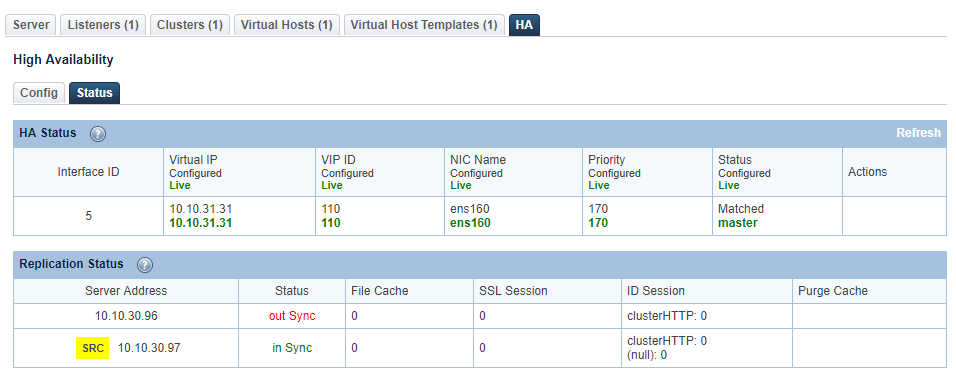Select the Virtual Hosts (1) tab
Viewport: 956px width, 374px height.
pos(287,25)
